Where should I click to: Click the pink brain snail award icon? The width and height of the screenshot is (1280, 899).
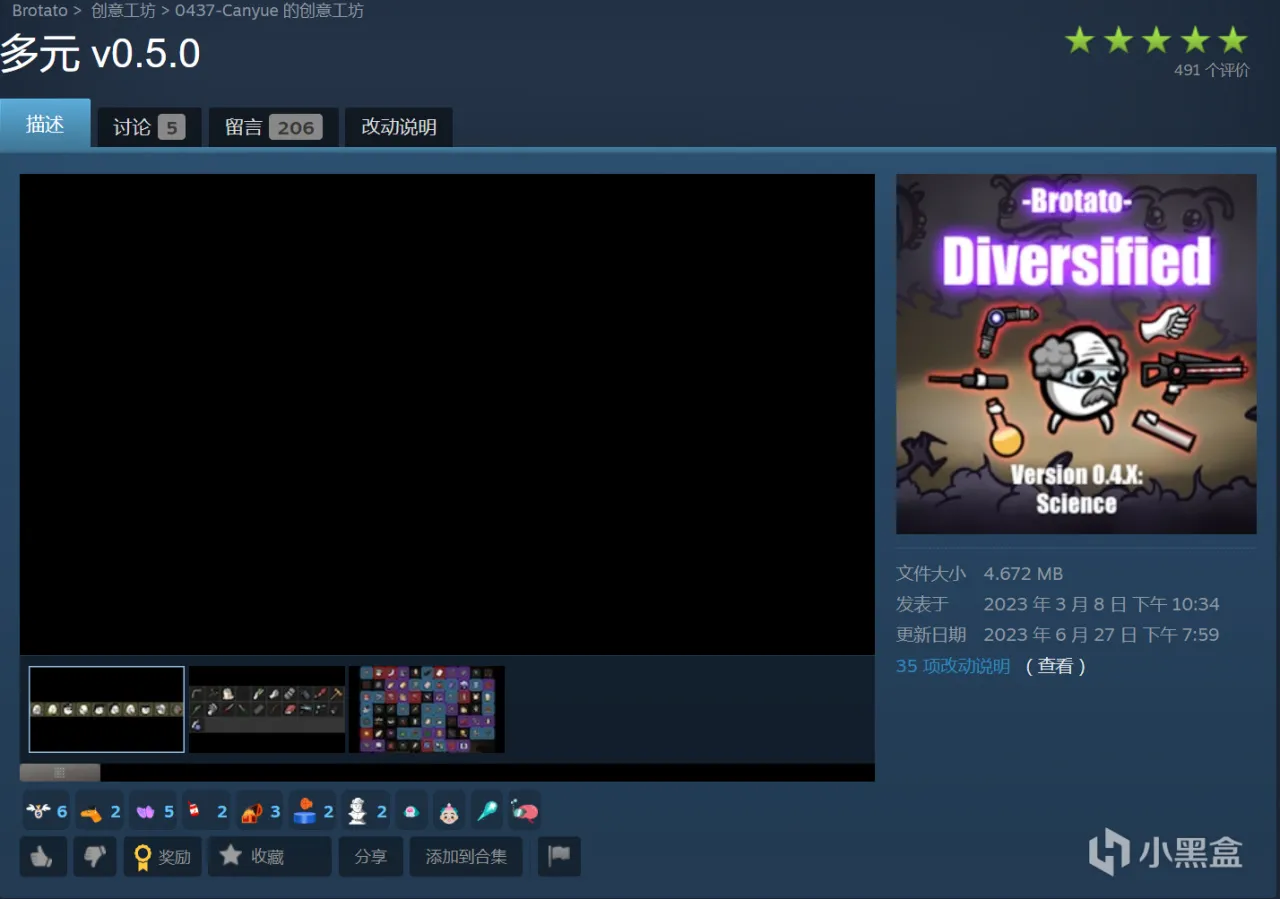click(x=525, y=811)
